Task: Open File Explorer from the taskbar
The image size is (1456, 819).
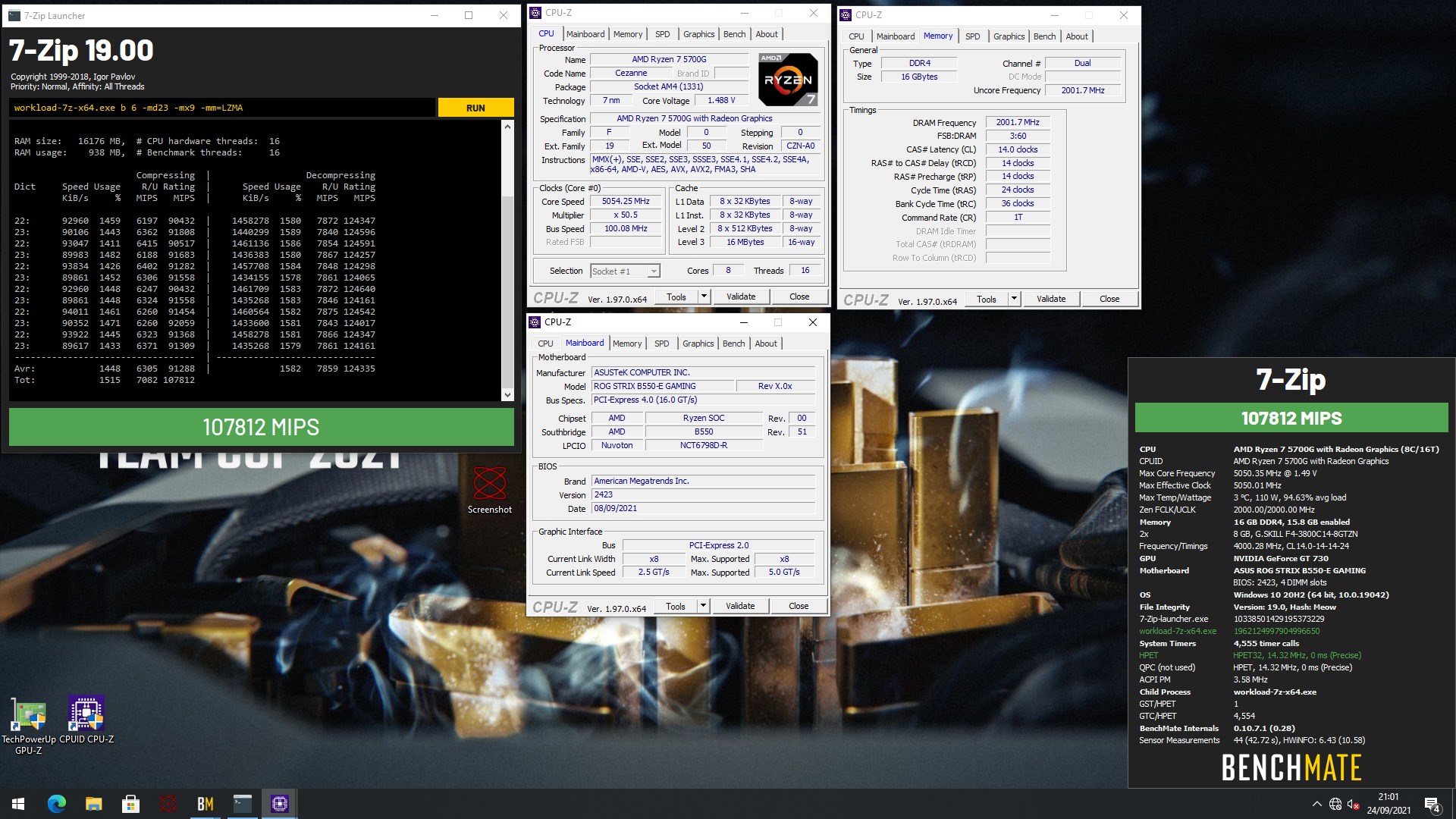Action: pyautogui.click(x=94, y=804)
